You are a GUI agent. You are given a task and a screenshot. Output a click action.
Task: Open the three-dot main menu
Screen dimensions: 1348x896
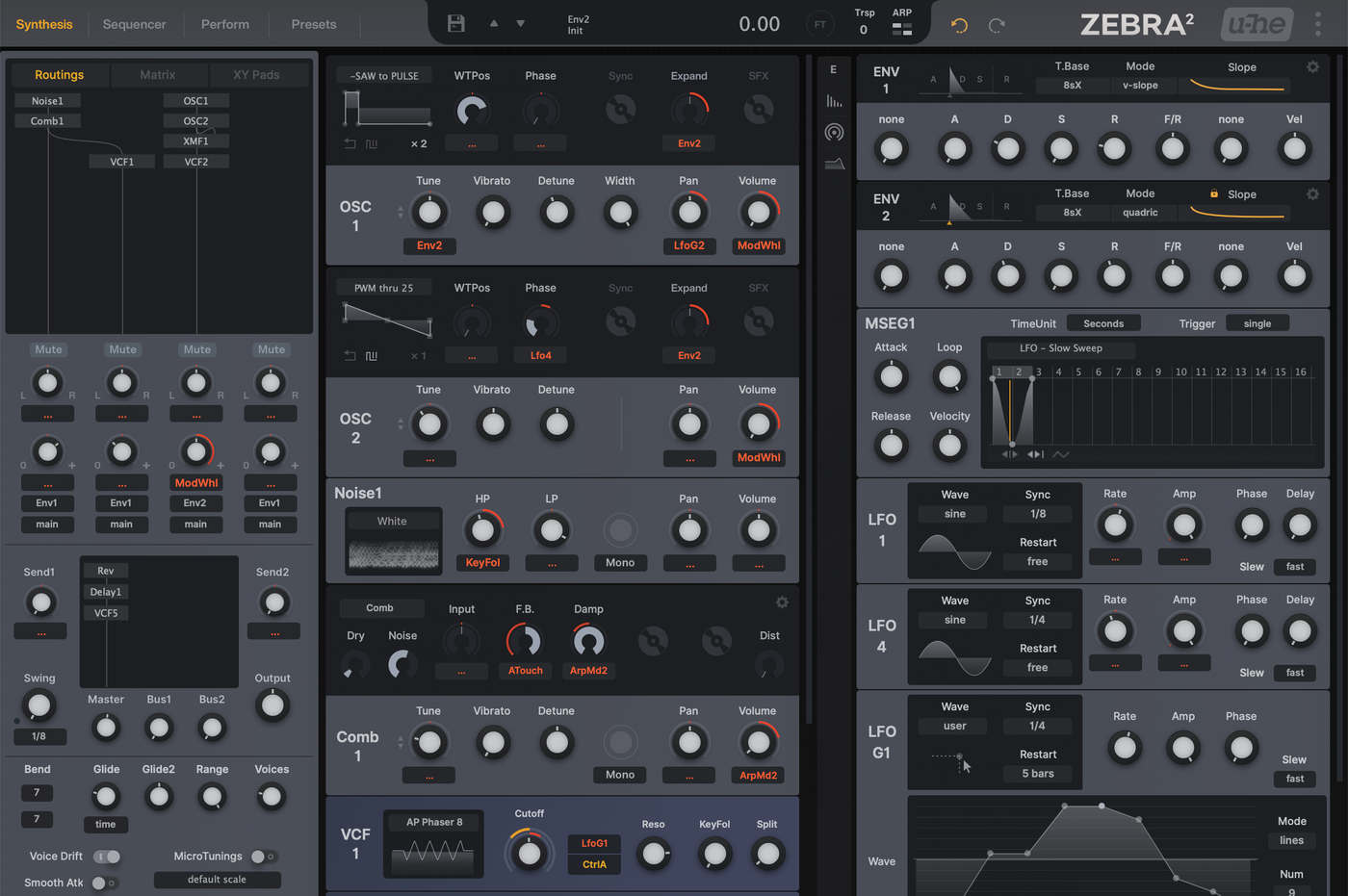[1318, 24]
